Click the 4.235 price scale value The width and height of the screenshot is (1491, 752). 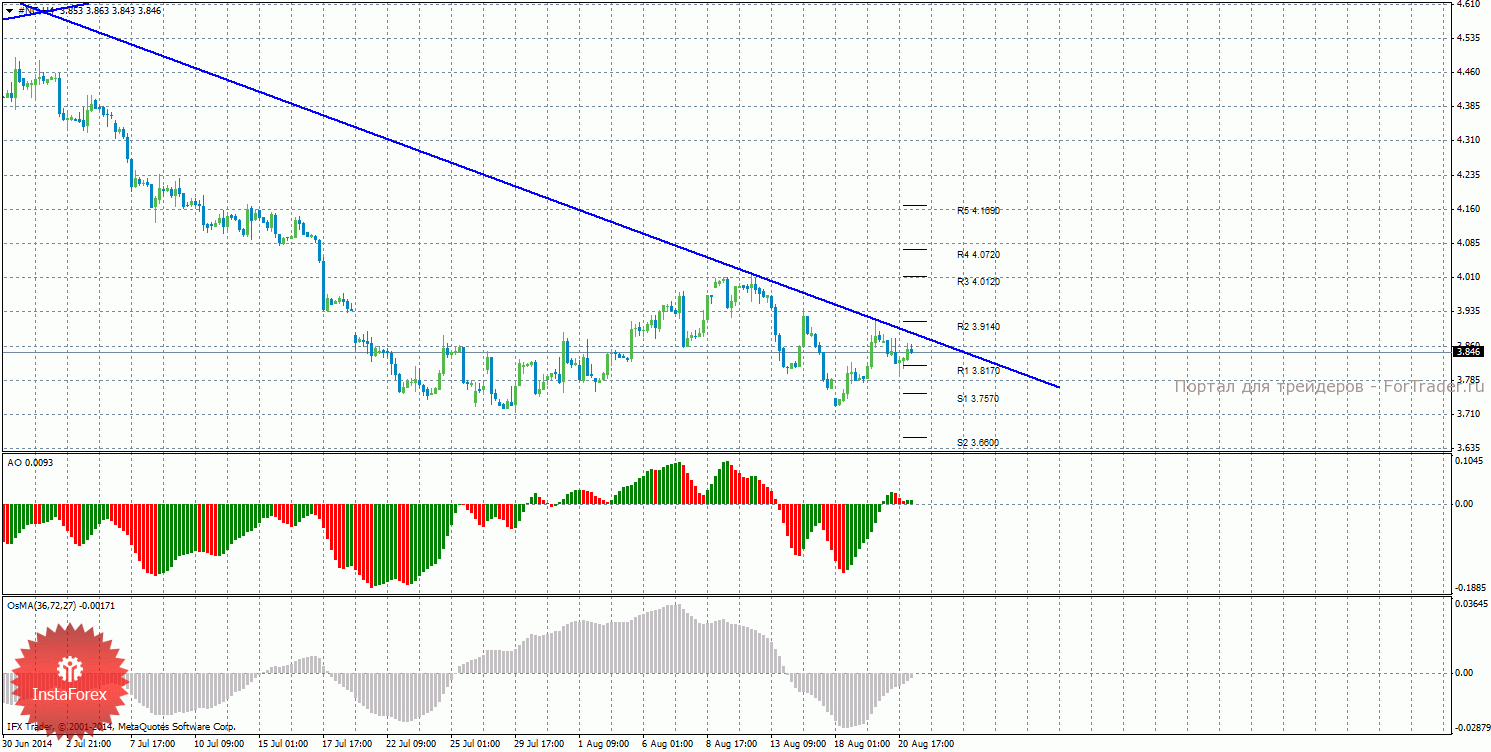tap(1468, 175)
